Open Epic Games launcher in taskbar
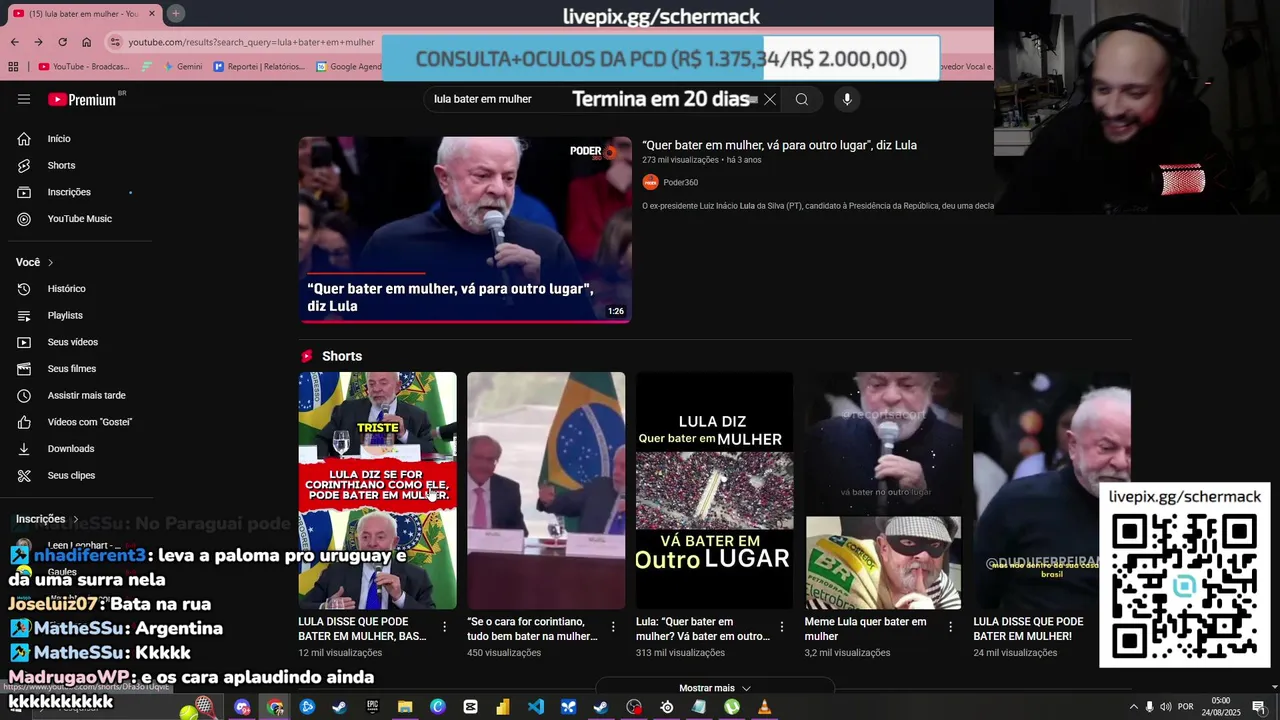The image size is (1280, 720). tap(372, 707)
